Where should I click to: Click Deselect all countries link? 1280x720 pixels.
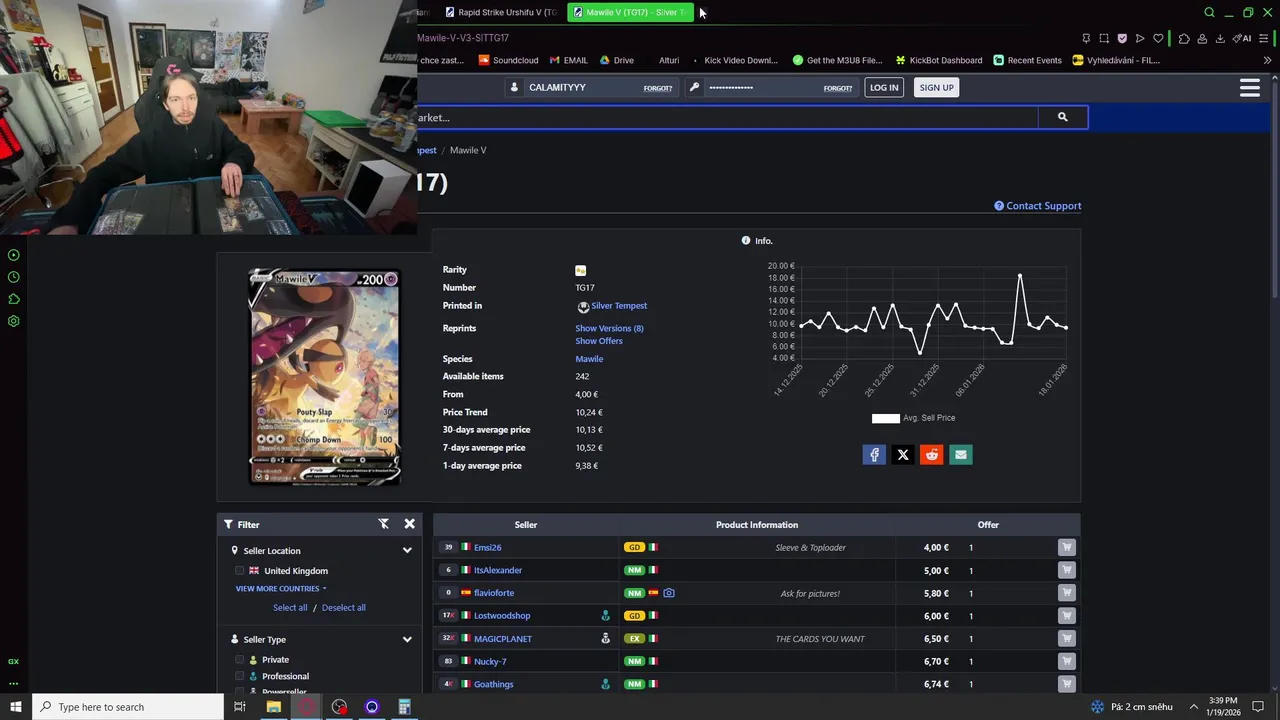click(343, 608)
